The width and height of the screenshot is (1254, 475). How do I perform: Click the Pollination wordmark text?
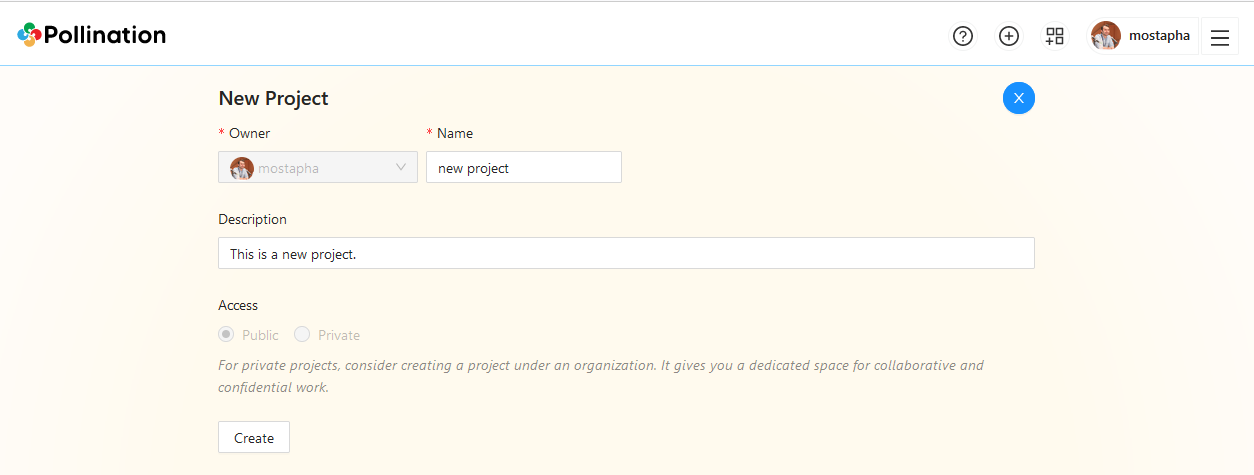pos(105,35)
